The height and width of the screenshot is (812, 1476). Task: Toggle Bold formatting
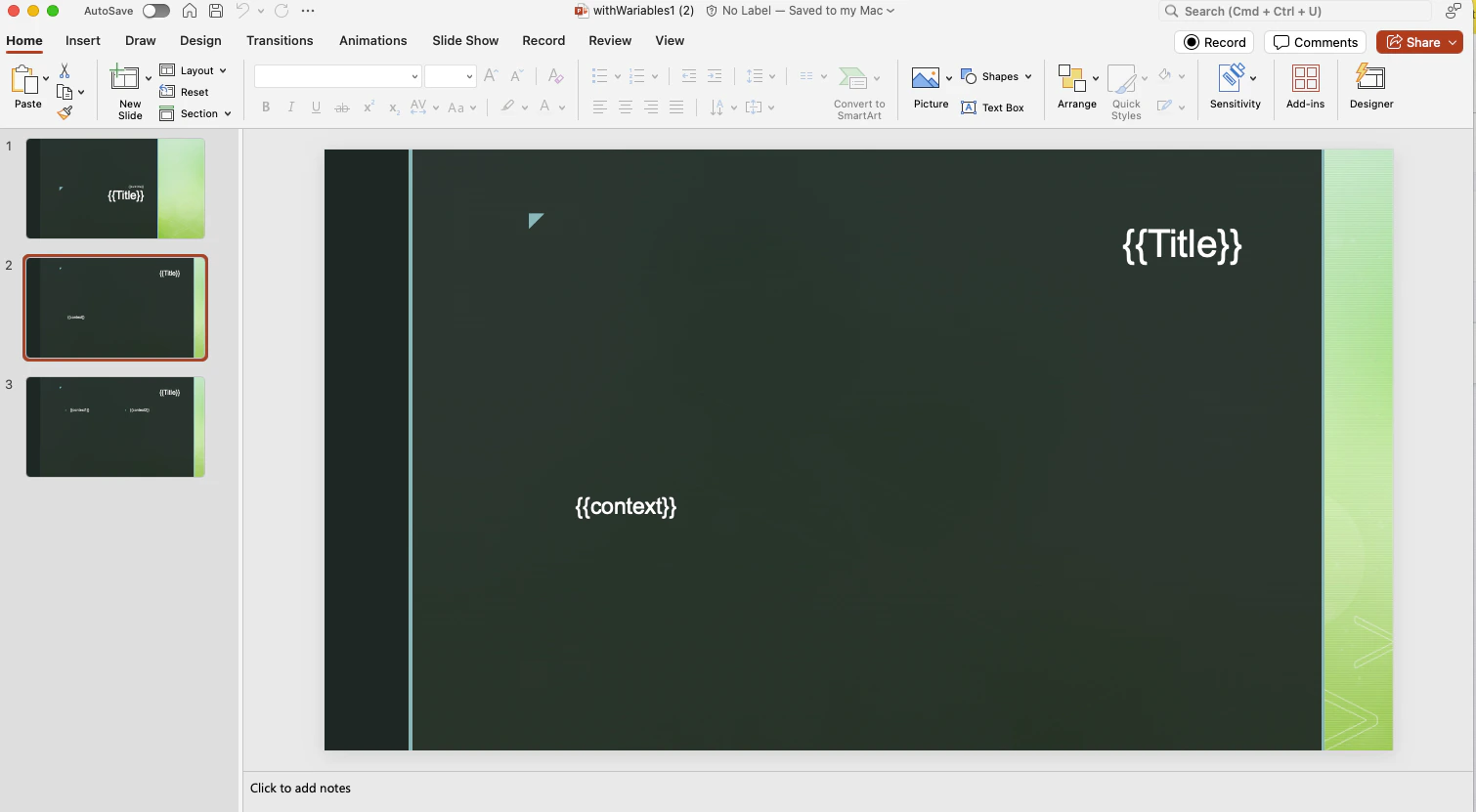(266, 107)
